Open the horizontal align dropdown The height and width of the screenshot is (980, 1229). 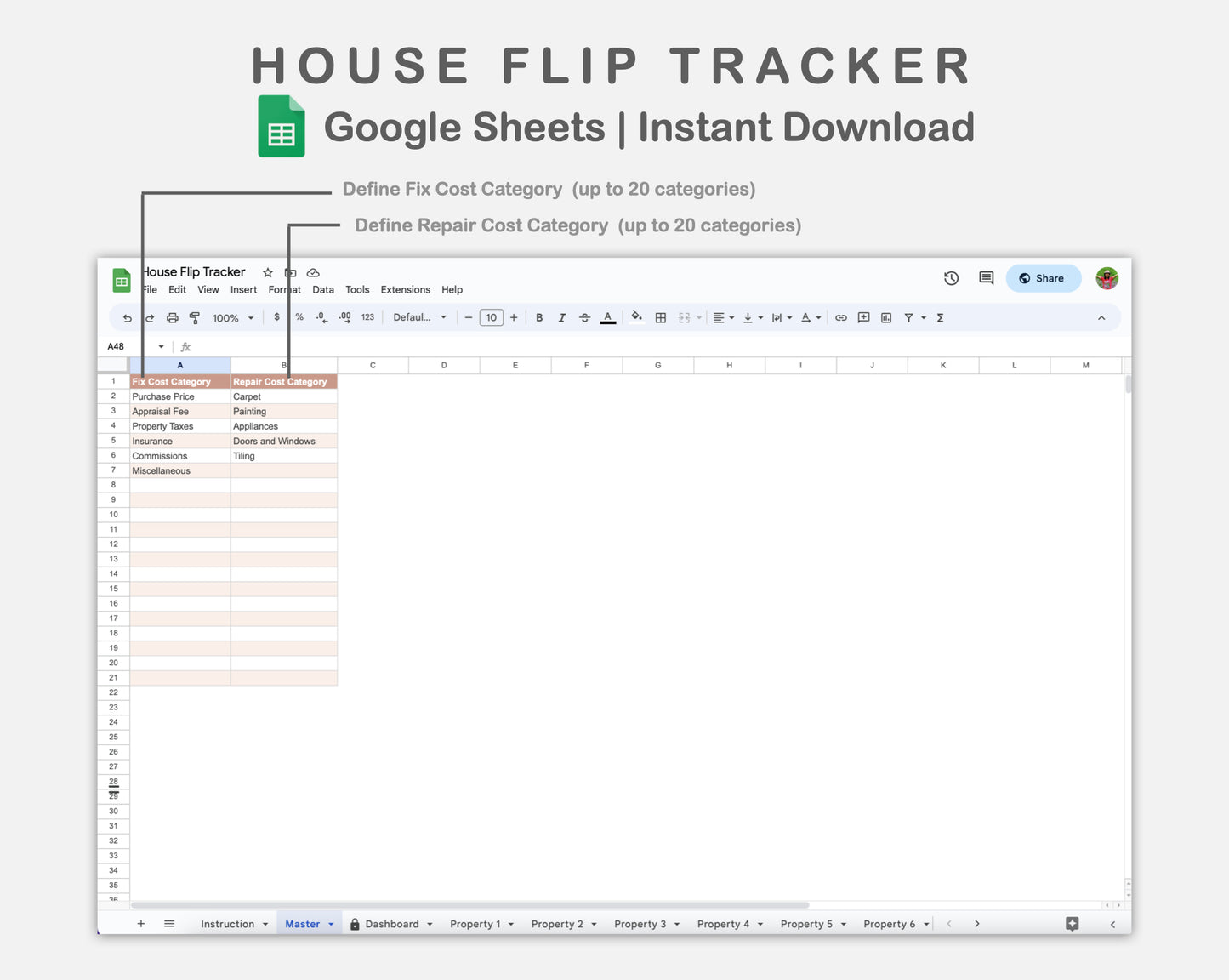[x=722, y=317]
